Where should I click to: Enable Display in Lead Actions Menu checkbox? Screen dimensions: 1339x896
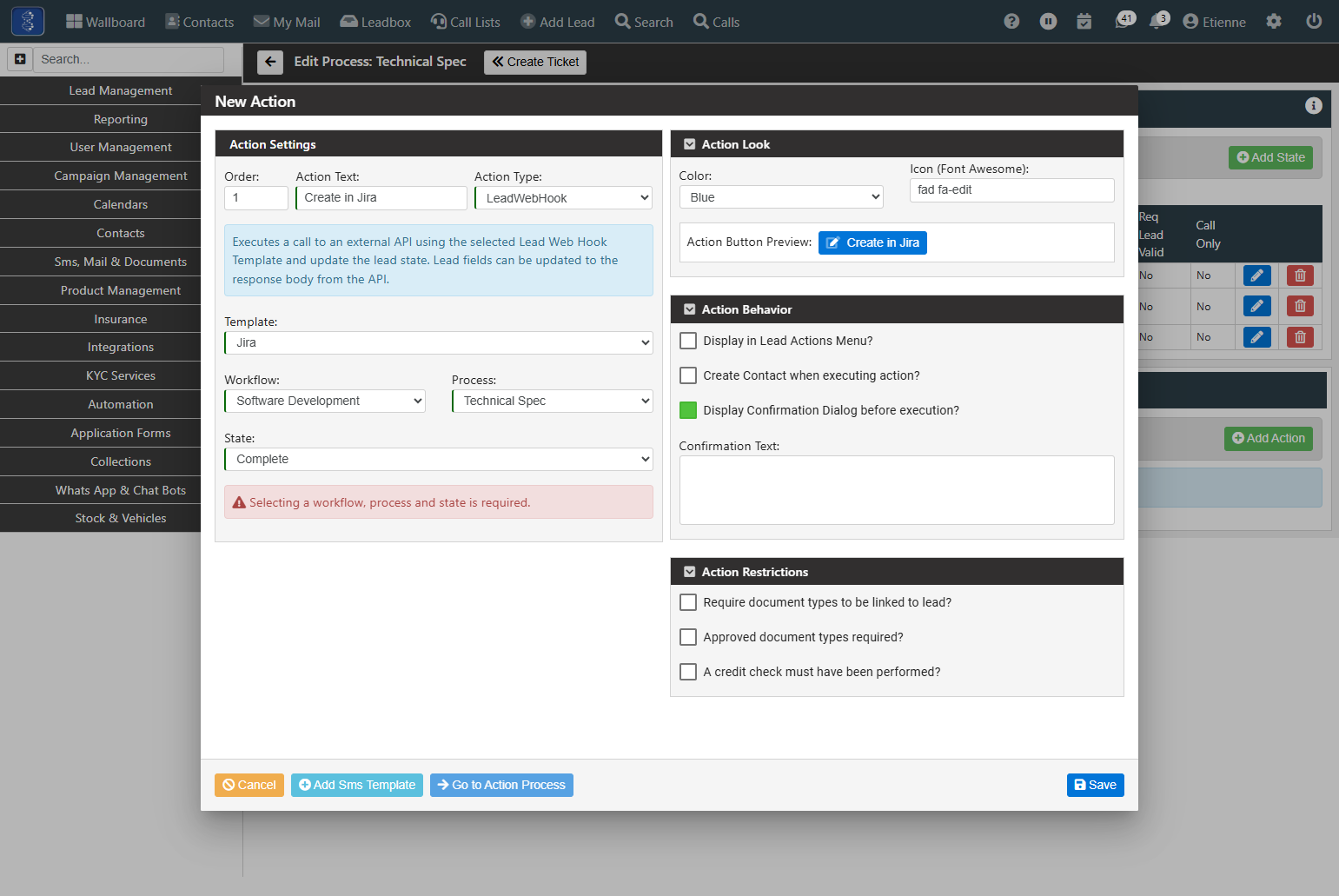[x=688, y=341]
